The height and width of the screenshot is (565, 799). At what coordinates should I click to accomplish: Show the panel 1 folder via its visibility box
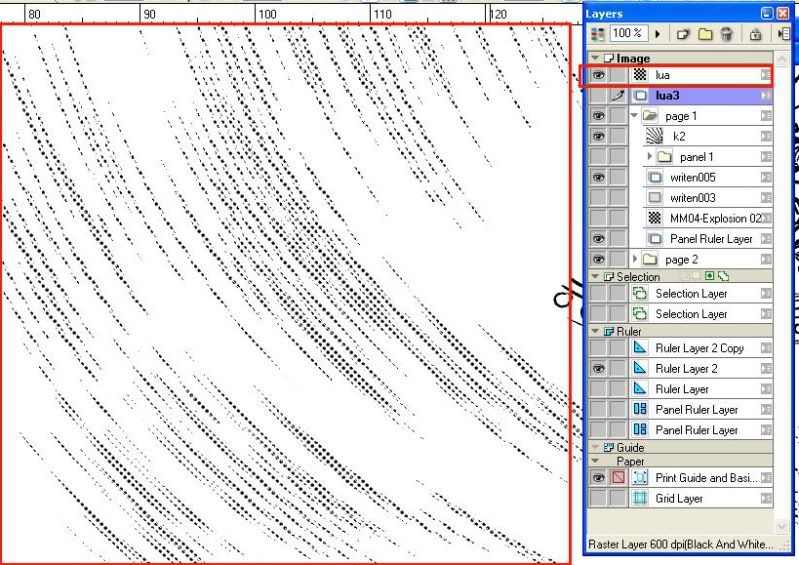tap(598, 157)
